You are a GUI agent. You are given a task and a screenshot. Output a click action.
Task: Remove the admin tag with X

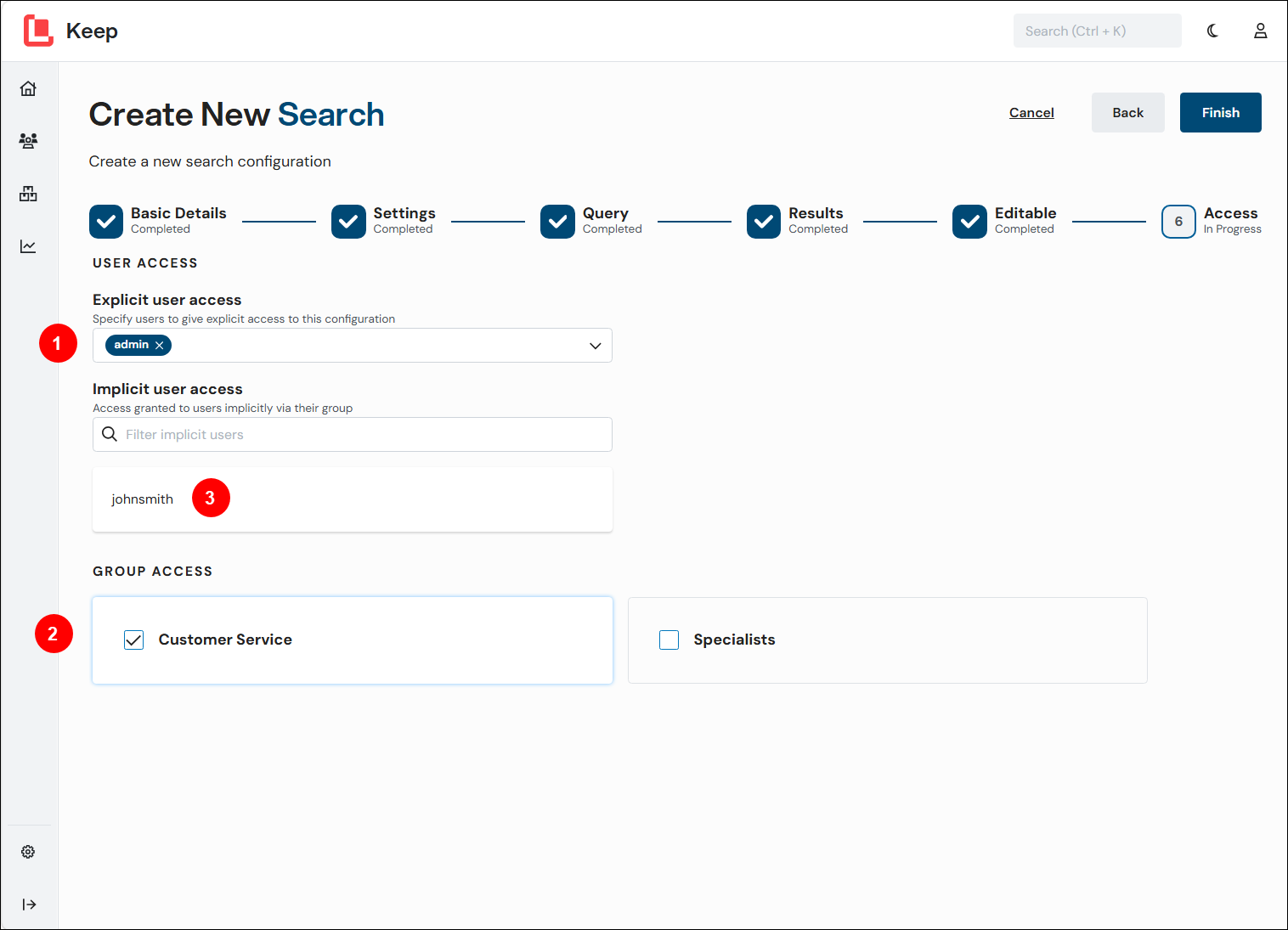coord(159,345)
